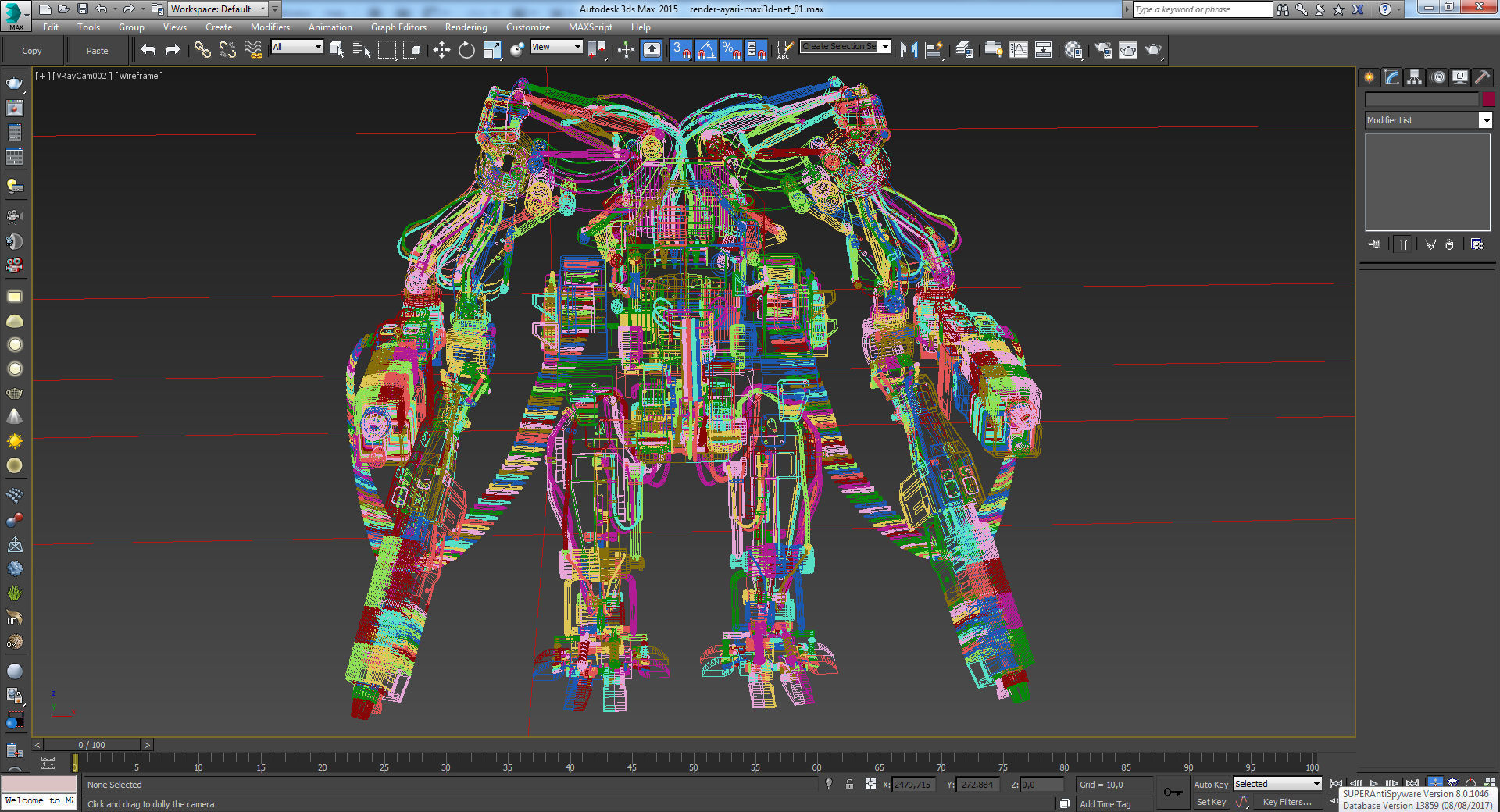Click the Select and Link tool

click(x=202, y=50)
